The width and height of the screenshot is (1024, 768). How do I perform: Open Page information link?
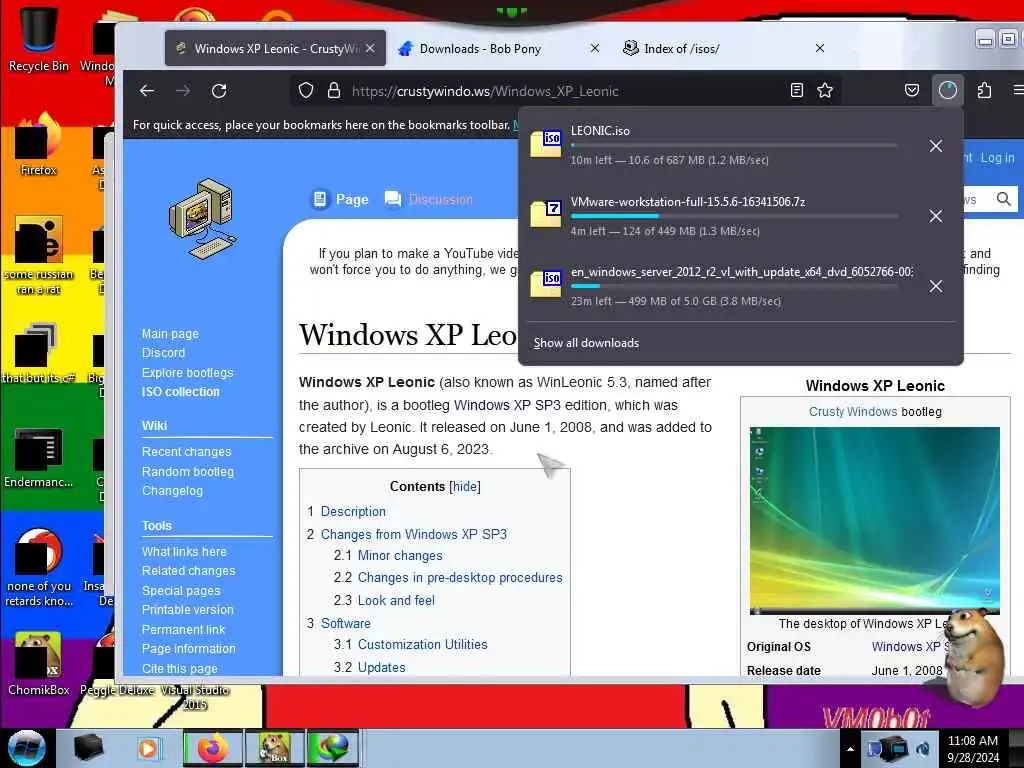click(189, 648)
